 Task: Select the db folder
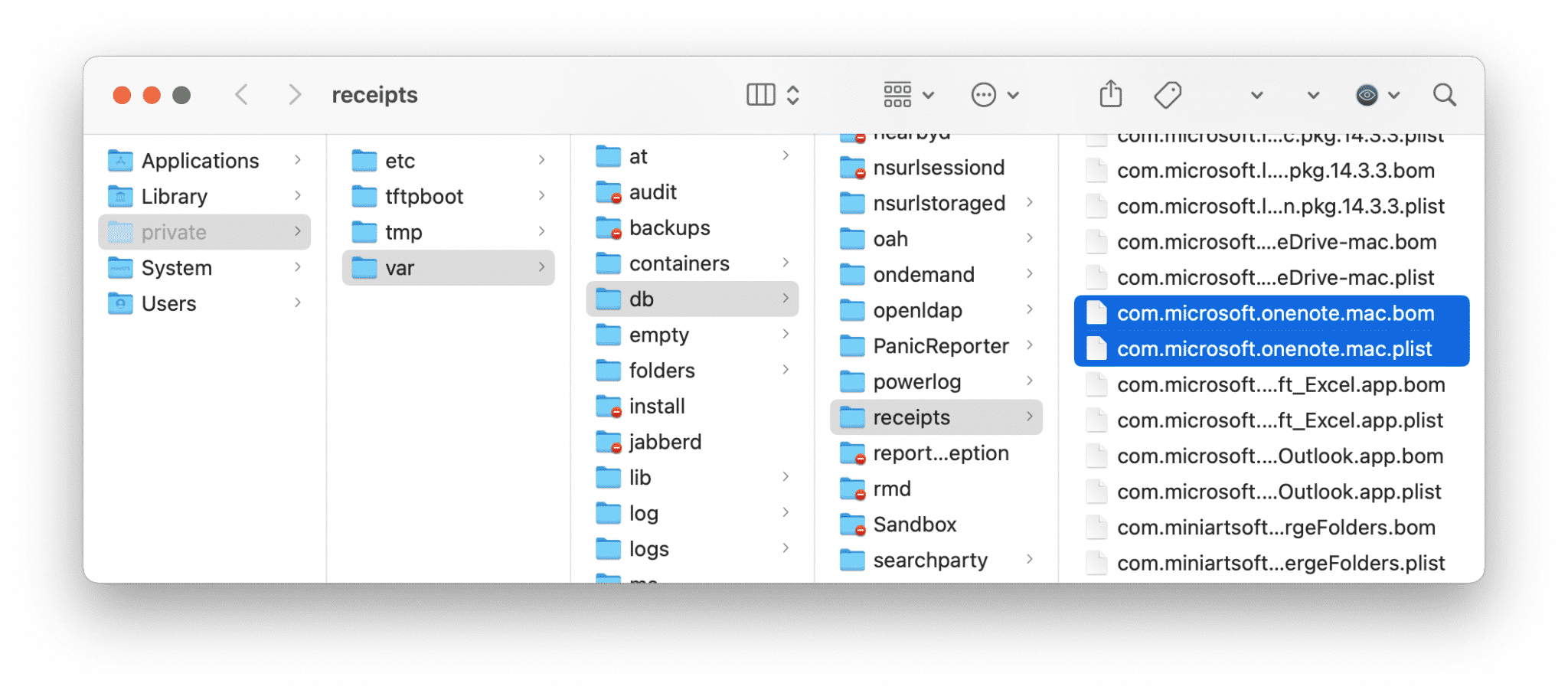pyautogui.click(x=692, y=299)
